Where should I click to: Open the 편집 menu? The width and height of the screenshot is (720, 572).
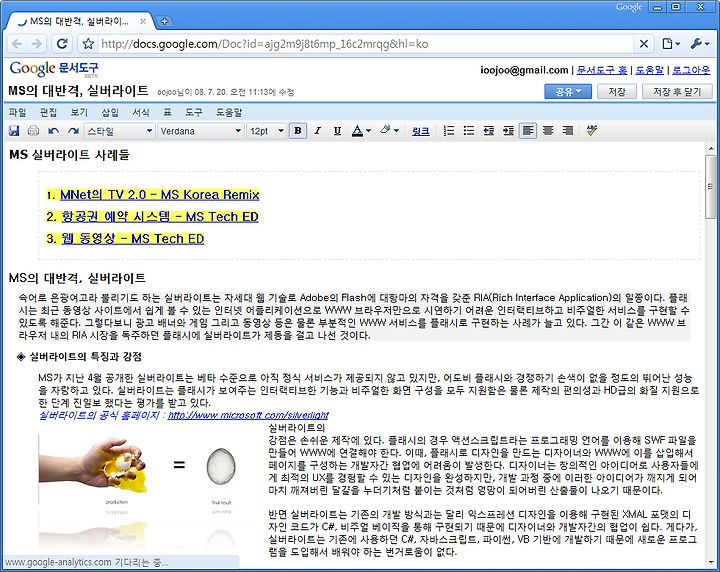point(48,112)
